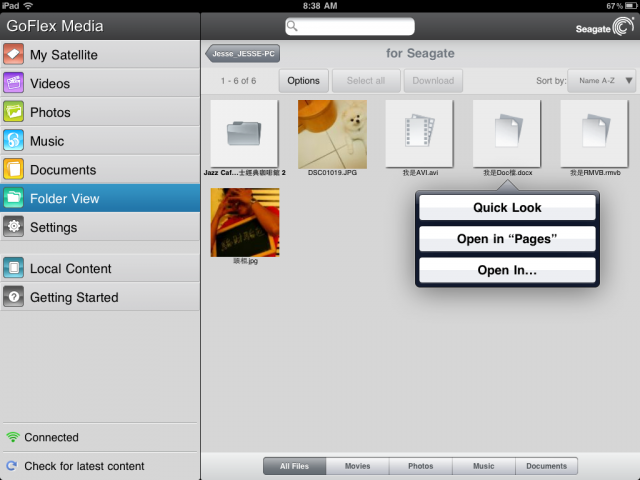This screenshot has height=480, width=640.
Task: Tap the orange Documents icon
Action: 13,169
